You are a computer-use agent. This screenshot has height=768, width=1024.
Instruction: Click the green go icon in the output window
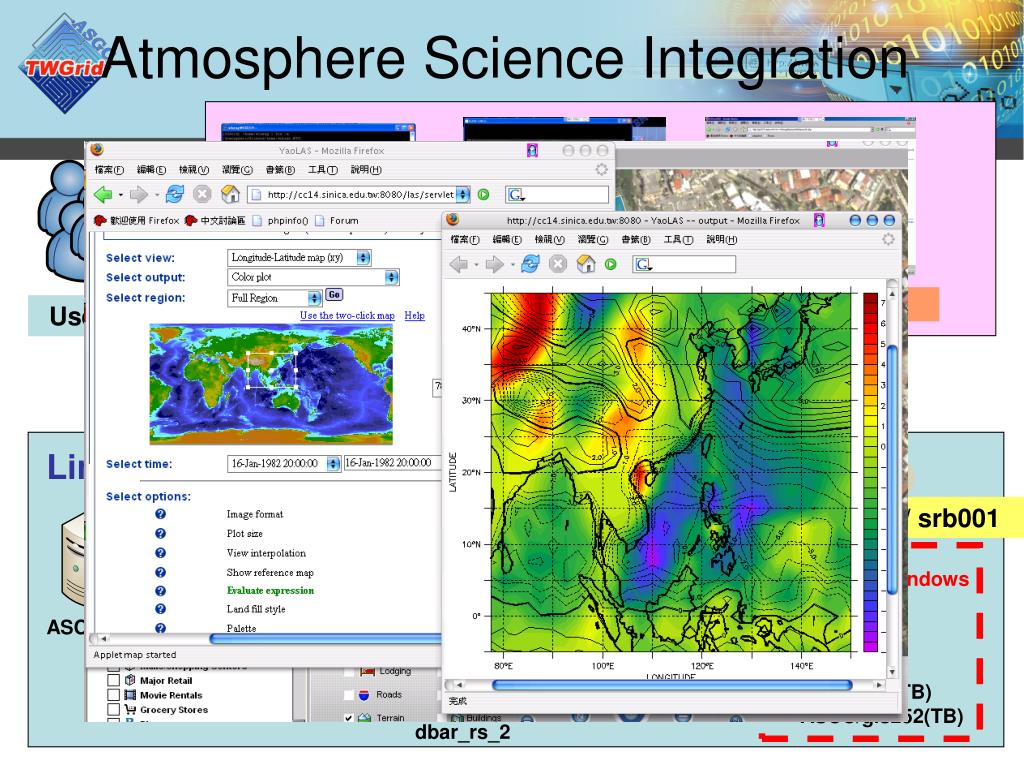[611, 264]
